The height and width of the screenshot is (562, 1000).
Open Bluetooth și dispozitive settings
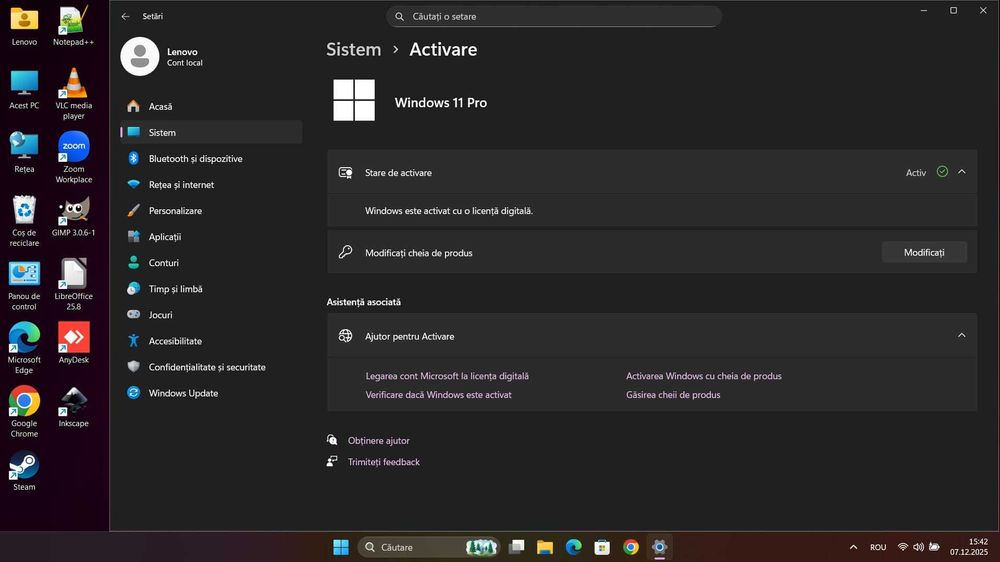tap(211, 159)
